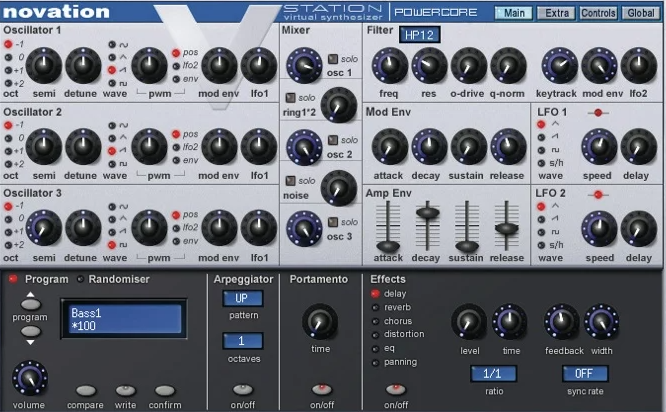
Task: Toggle solo for osc 1 in Mixer
Action: point(333,59)
